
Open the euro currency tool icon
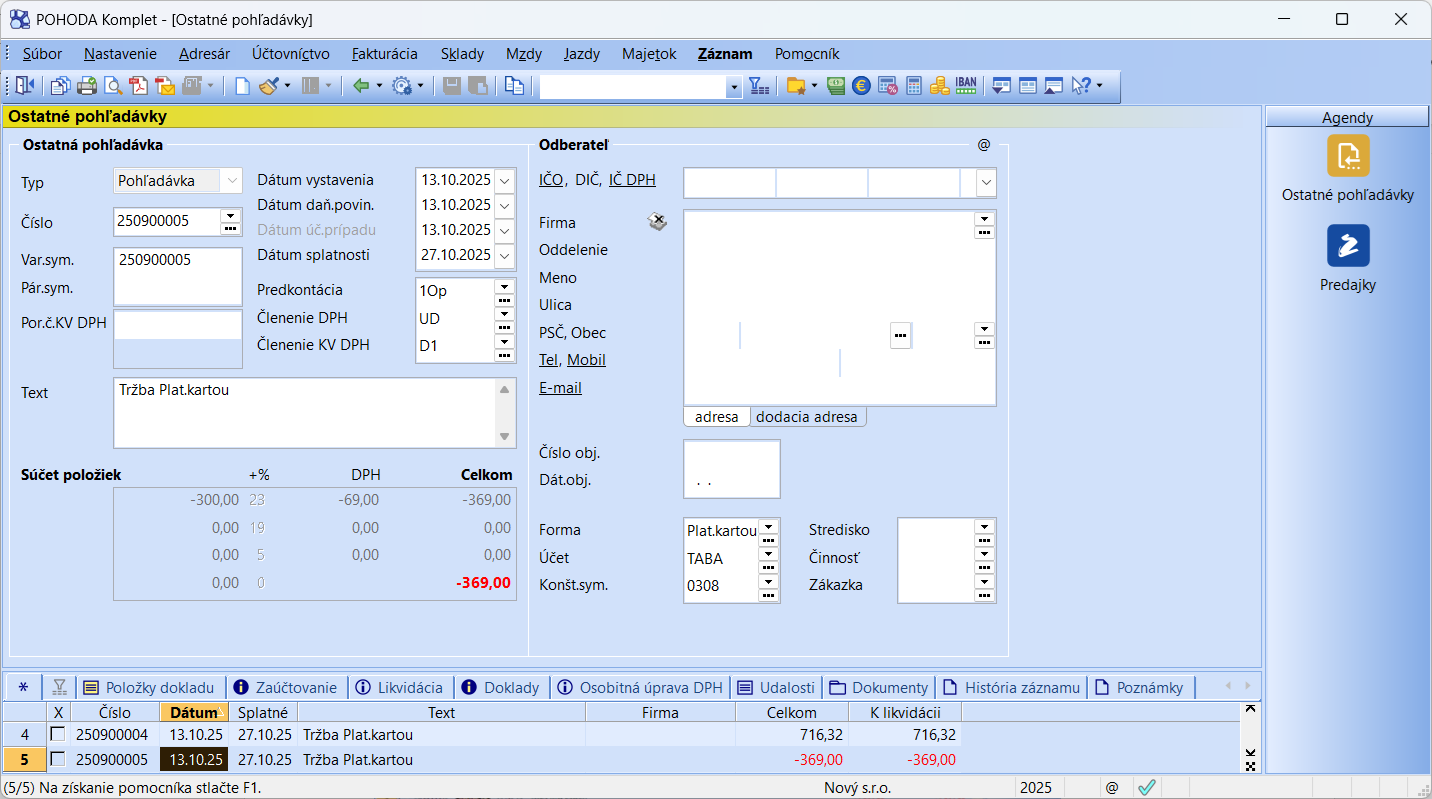click(x=861, y=86)
